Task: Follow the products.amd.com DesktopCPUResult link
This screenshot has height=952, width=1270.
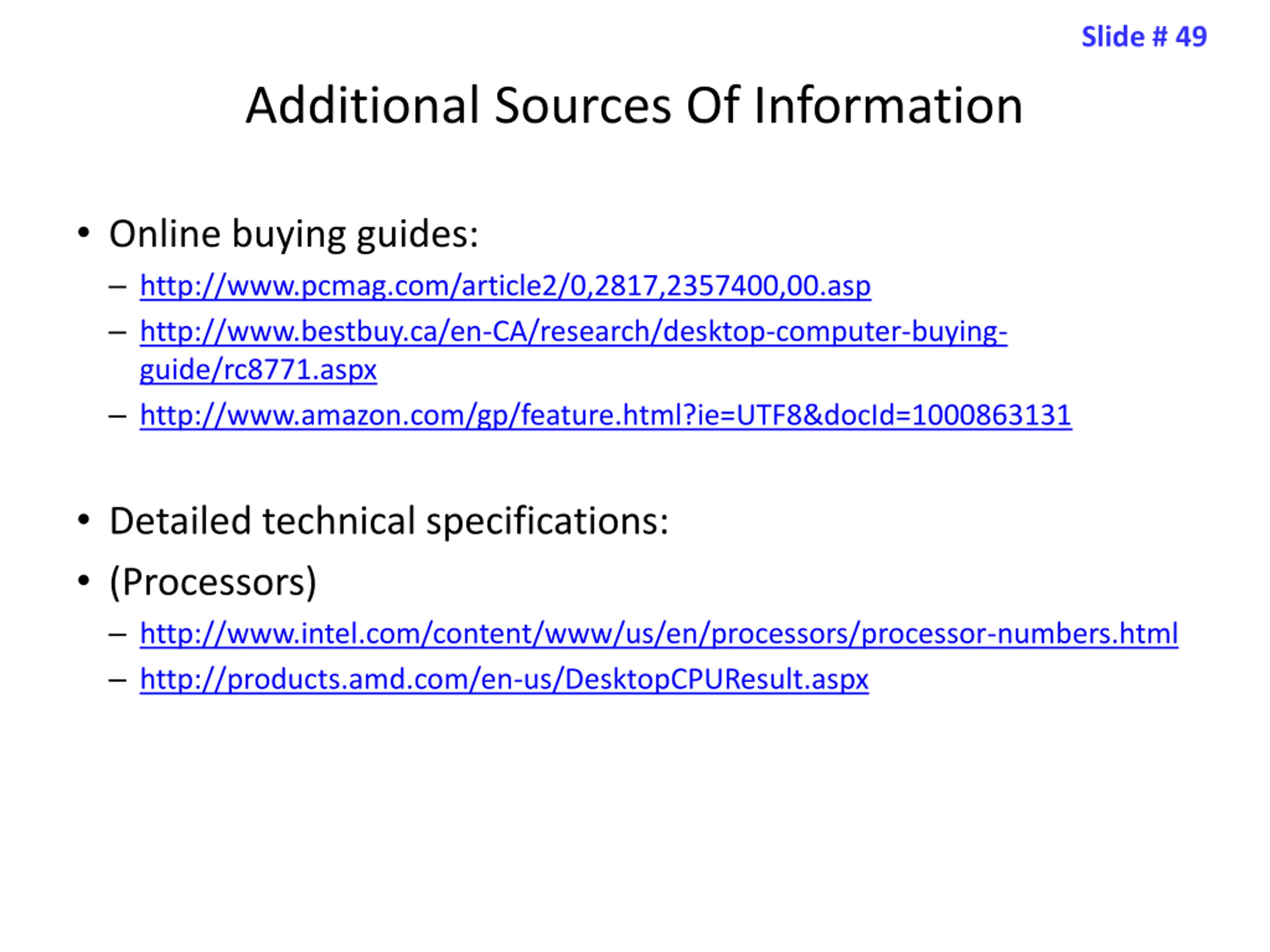Action: [504, 679]
